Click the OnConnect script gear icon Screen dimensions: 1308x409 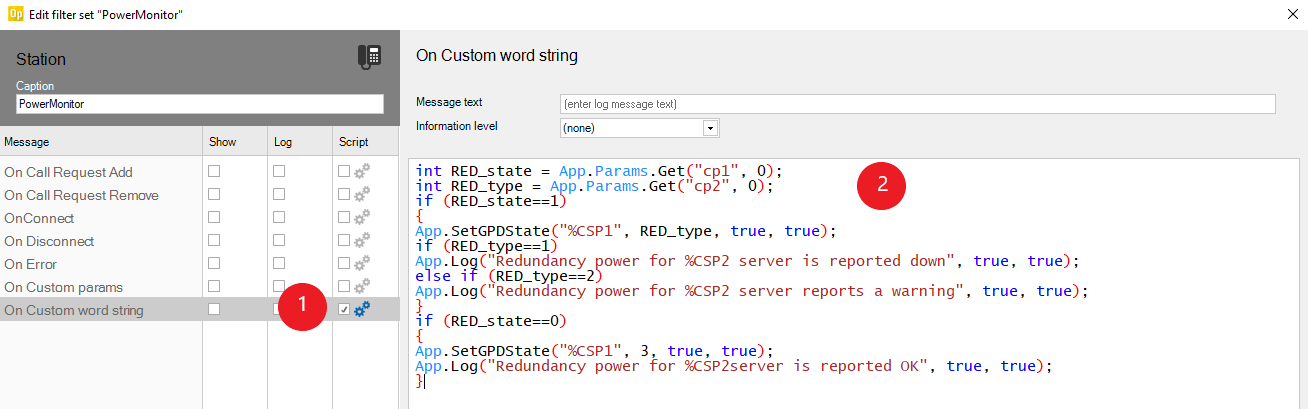point(362,218)
